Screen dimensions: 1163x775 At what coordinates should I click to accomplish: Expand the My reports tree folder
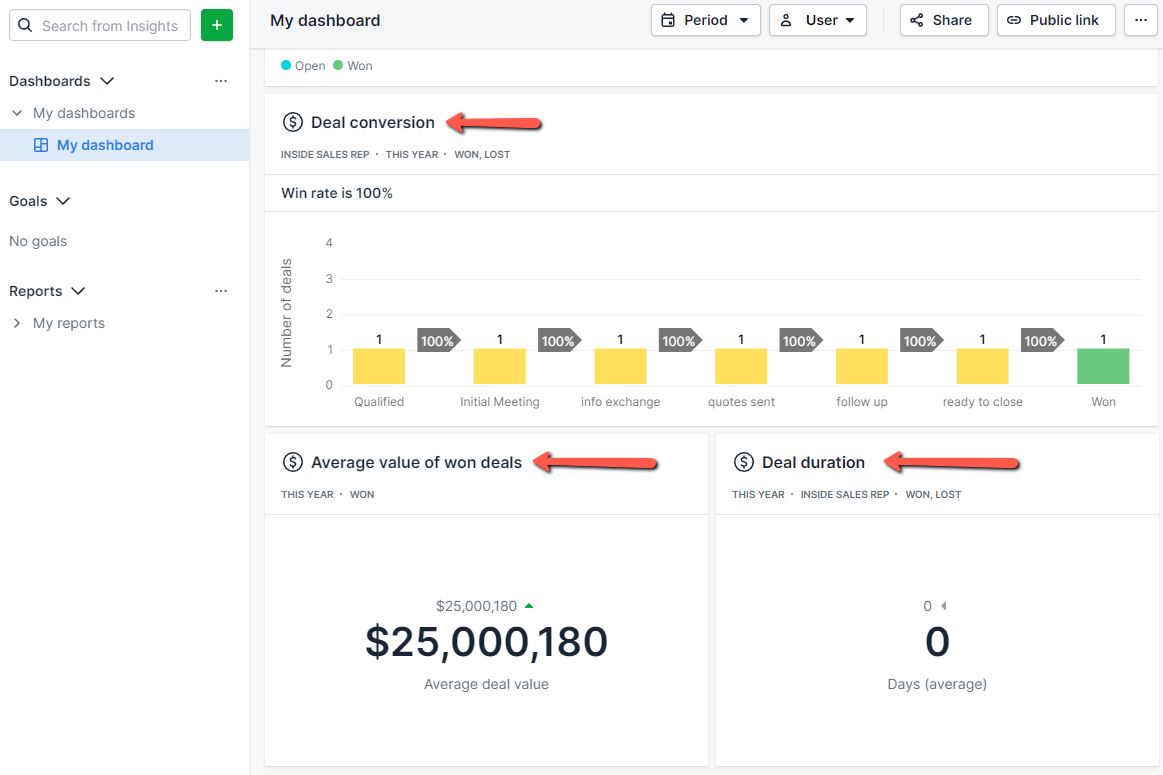click(17, 323)
